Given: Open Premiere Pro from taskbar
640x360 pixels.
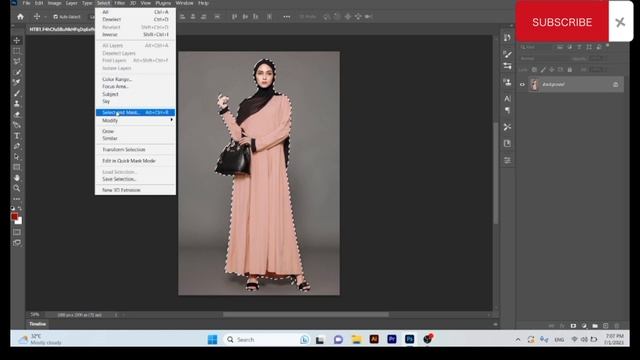Looking at the screenshot, I should click(392, 339).
